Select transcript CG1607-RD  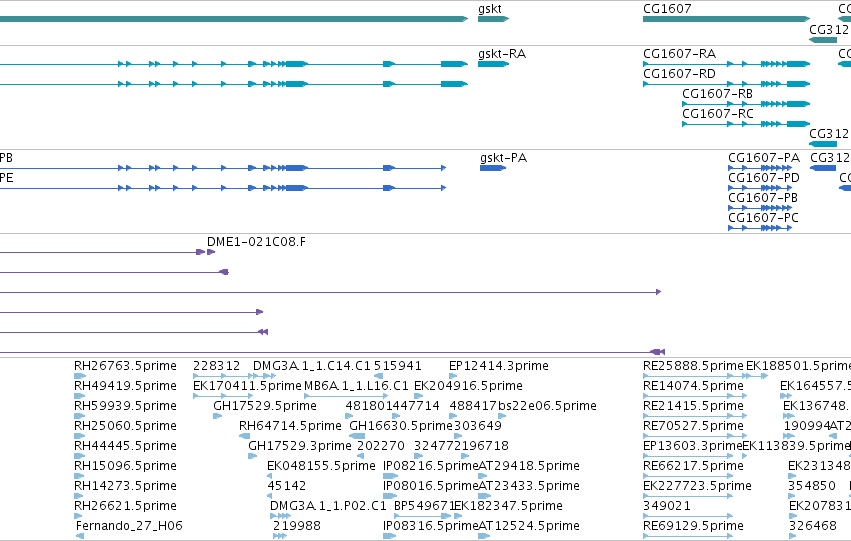pos(679,74)
